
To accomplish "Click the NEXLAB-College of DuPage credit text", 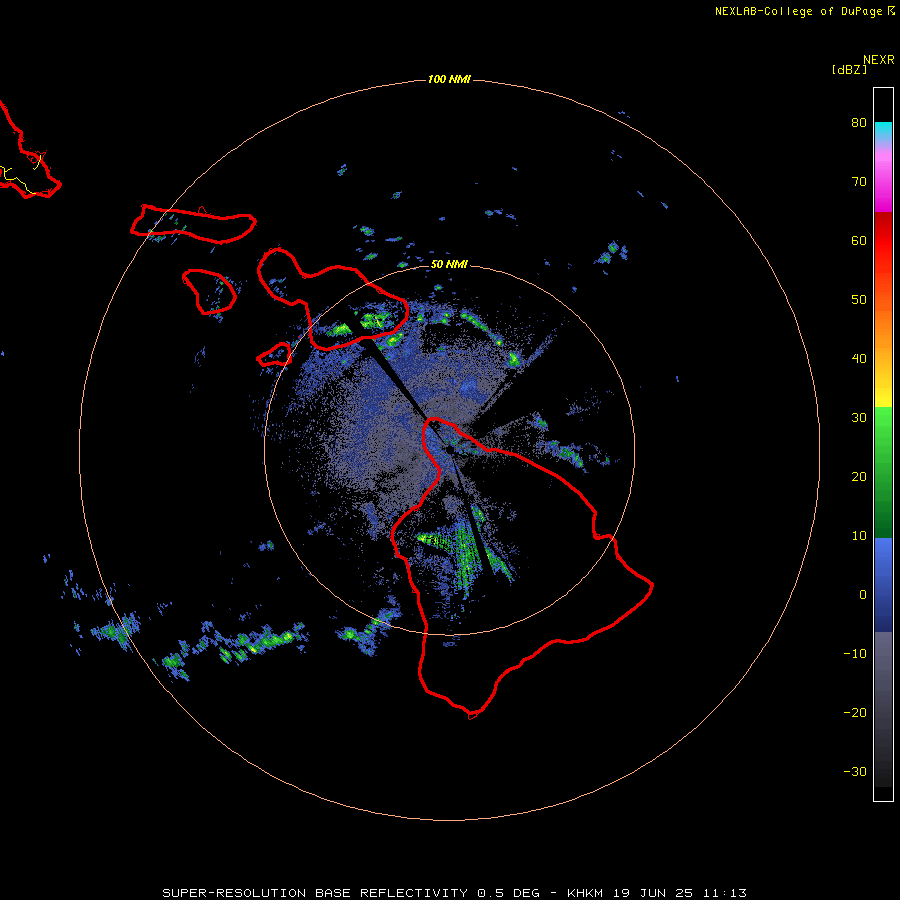I will (799, 11).
